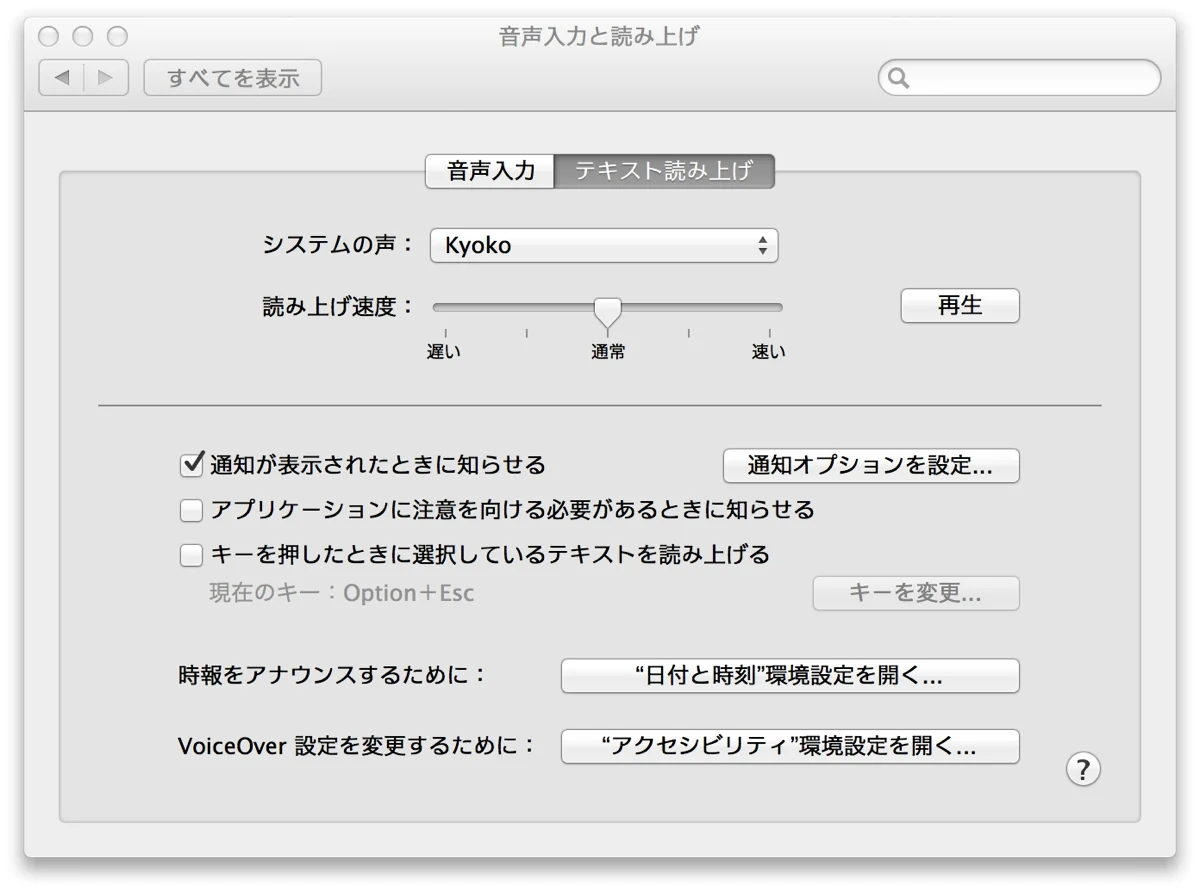The height and width of the screenshot is (892, 1200).
Task: Go forward with the right arrow button
Action: coord(107,78)
